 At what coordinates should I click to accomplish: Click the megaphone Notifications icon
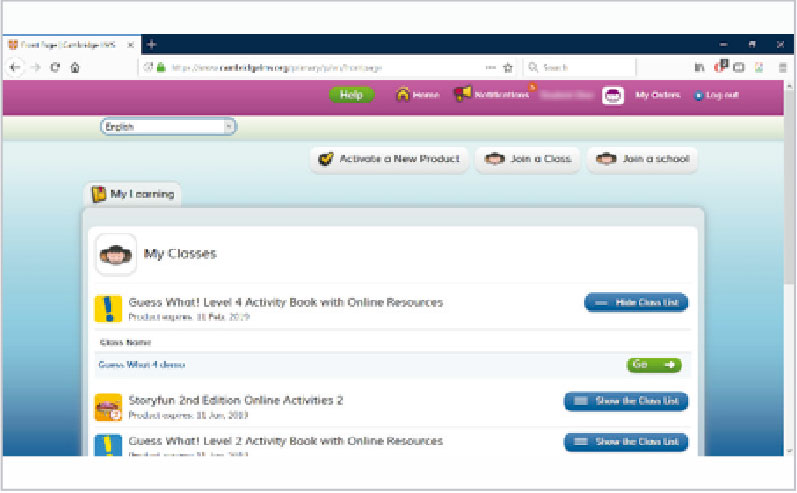click(x=463, y=94)
